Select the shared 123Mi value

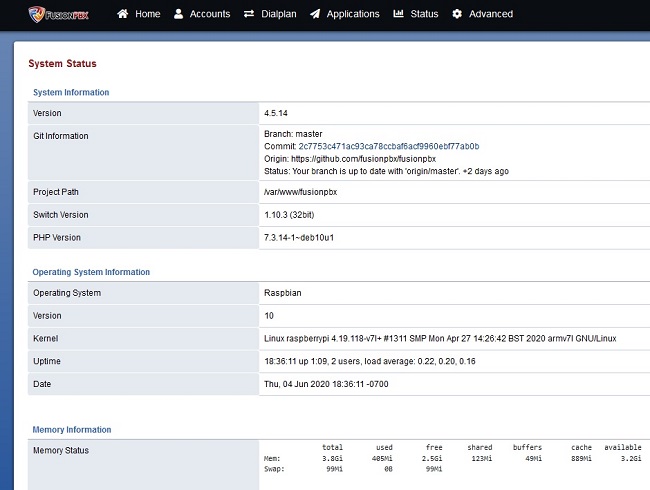click(482, 458)
